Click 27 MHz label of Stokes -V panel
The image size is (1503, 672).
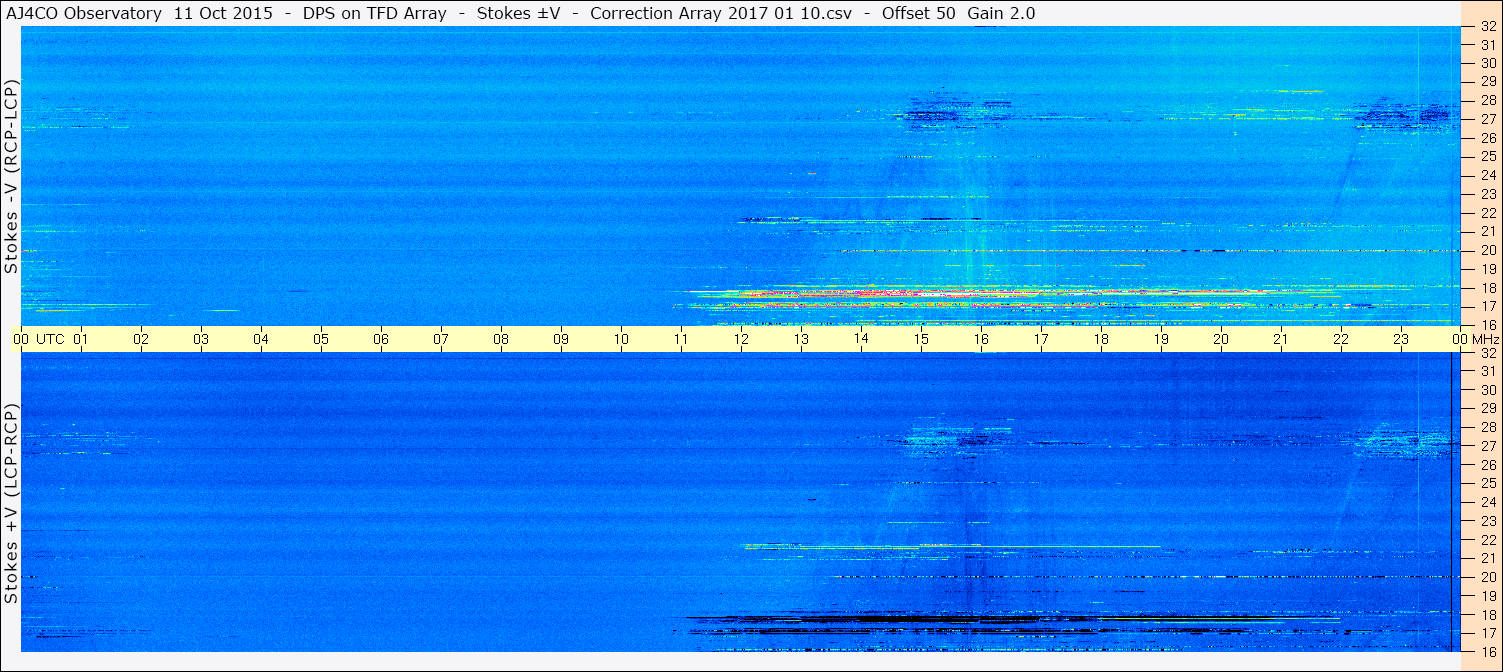click(1488, 119)
